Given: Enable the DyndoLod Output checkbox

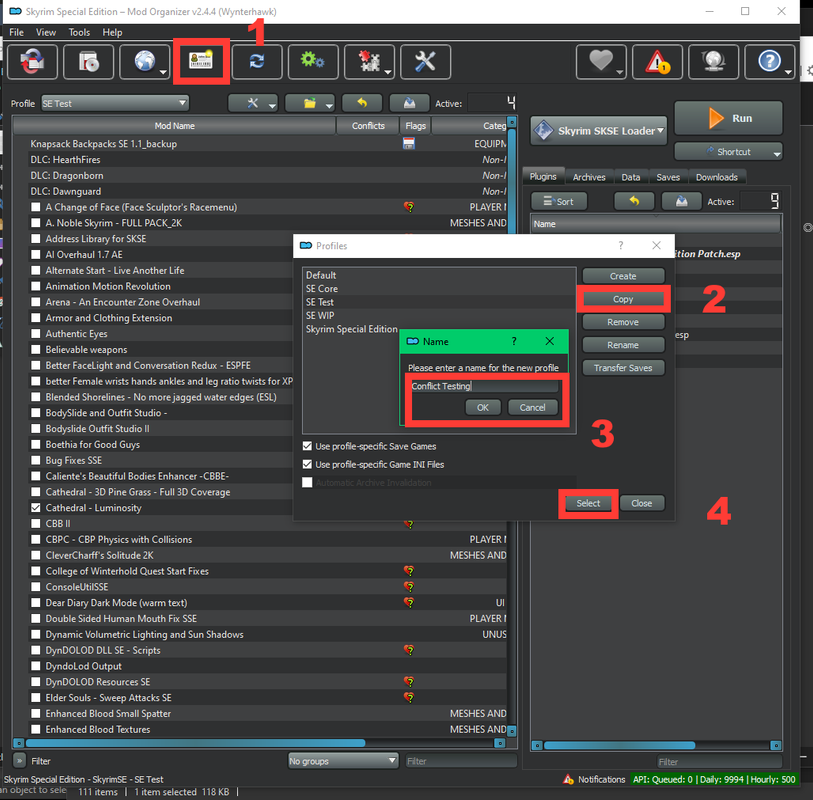Looking at the screenshot, I should 36,666.
